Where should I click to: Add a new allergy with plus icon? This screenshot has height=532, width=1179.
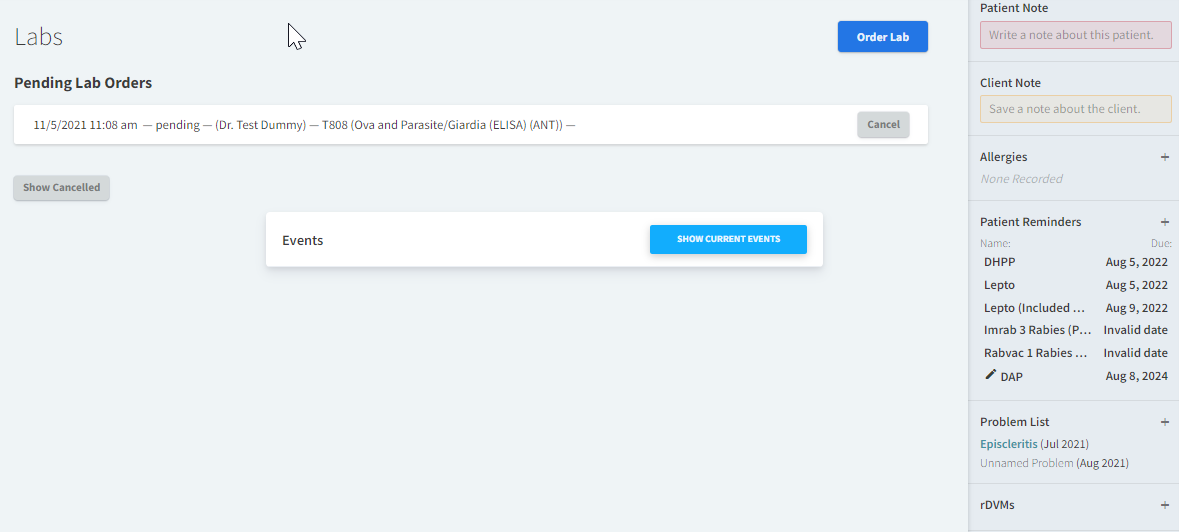[1164, 157]
